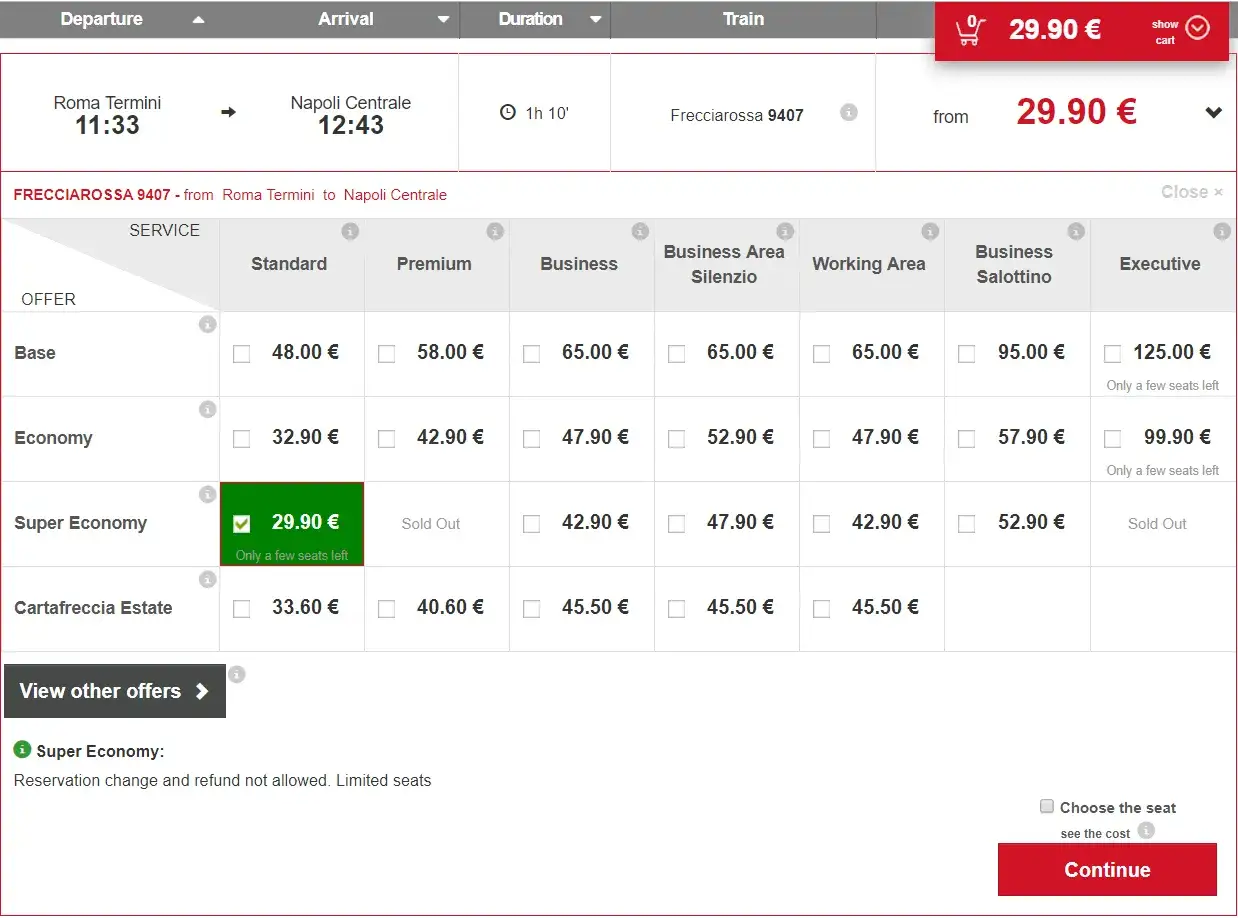Show info for Premium service
The height and width of the screenshot is (918, 1238).
pos(495,232)
